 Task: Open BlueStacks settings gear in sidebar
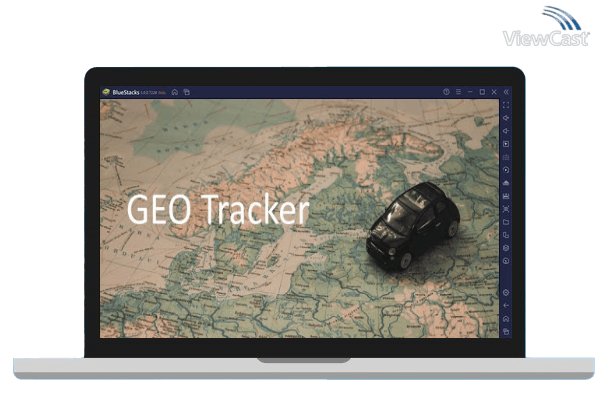pyautogui.click(x=506, y=293)
